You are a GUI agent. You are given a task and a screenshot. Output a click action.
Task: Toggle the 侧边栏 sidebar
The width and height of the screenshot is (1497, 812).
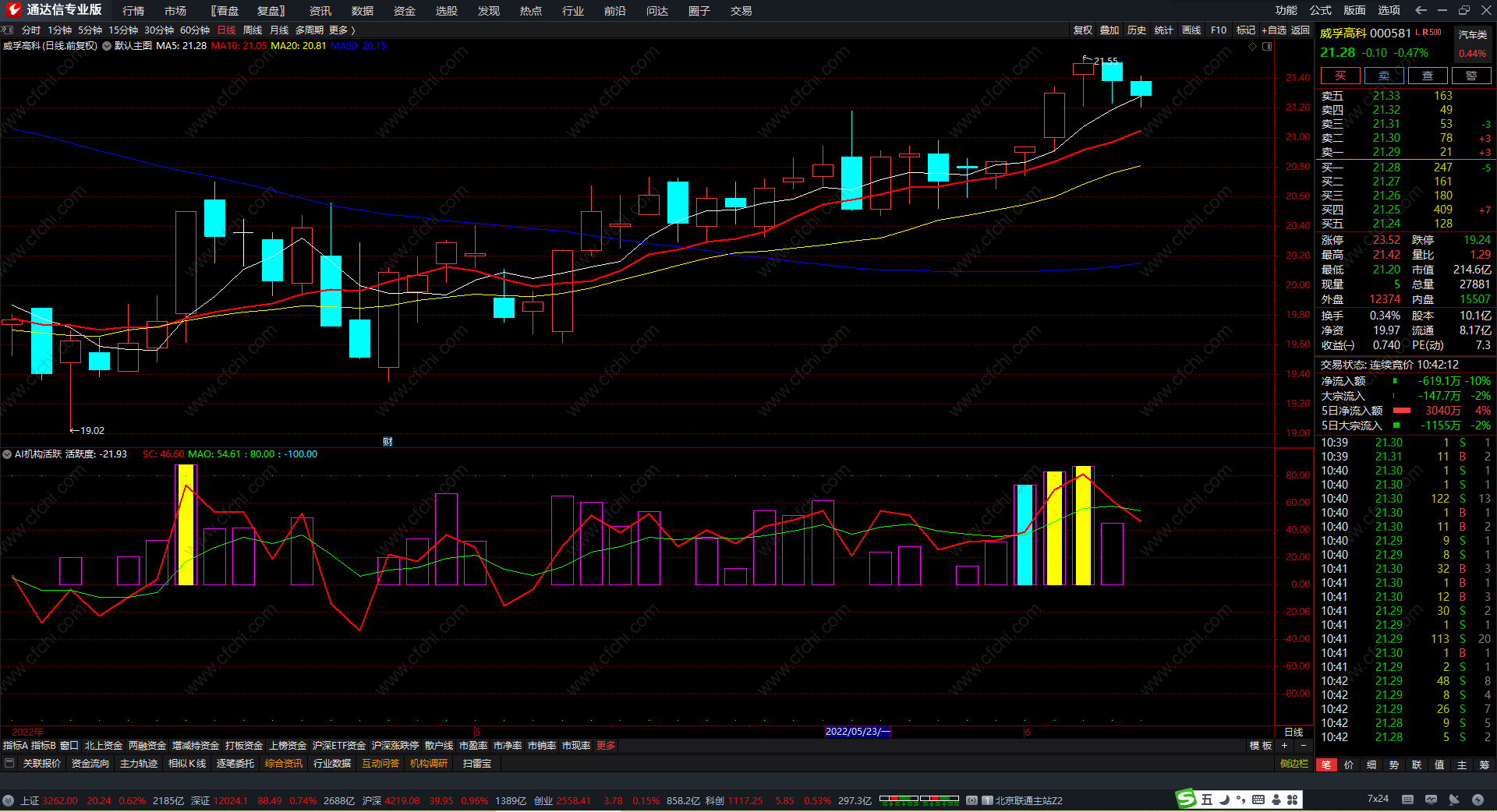(x=1294, y=764)
